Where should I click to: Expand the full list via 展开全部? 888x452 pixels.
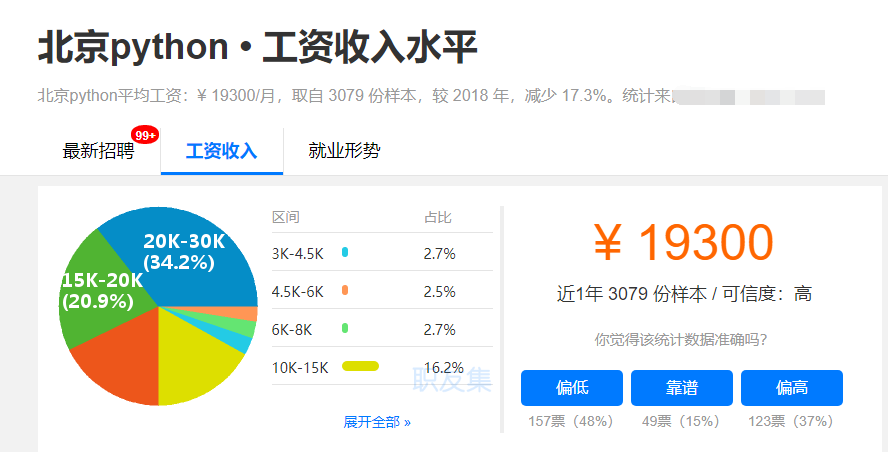pyautogui.click(x=377, y=422)
